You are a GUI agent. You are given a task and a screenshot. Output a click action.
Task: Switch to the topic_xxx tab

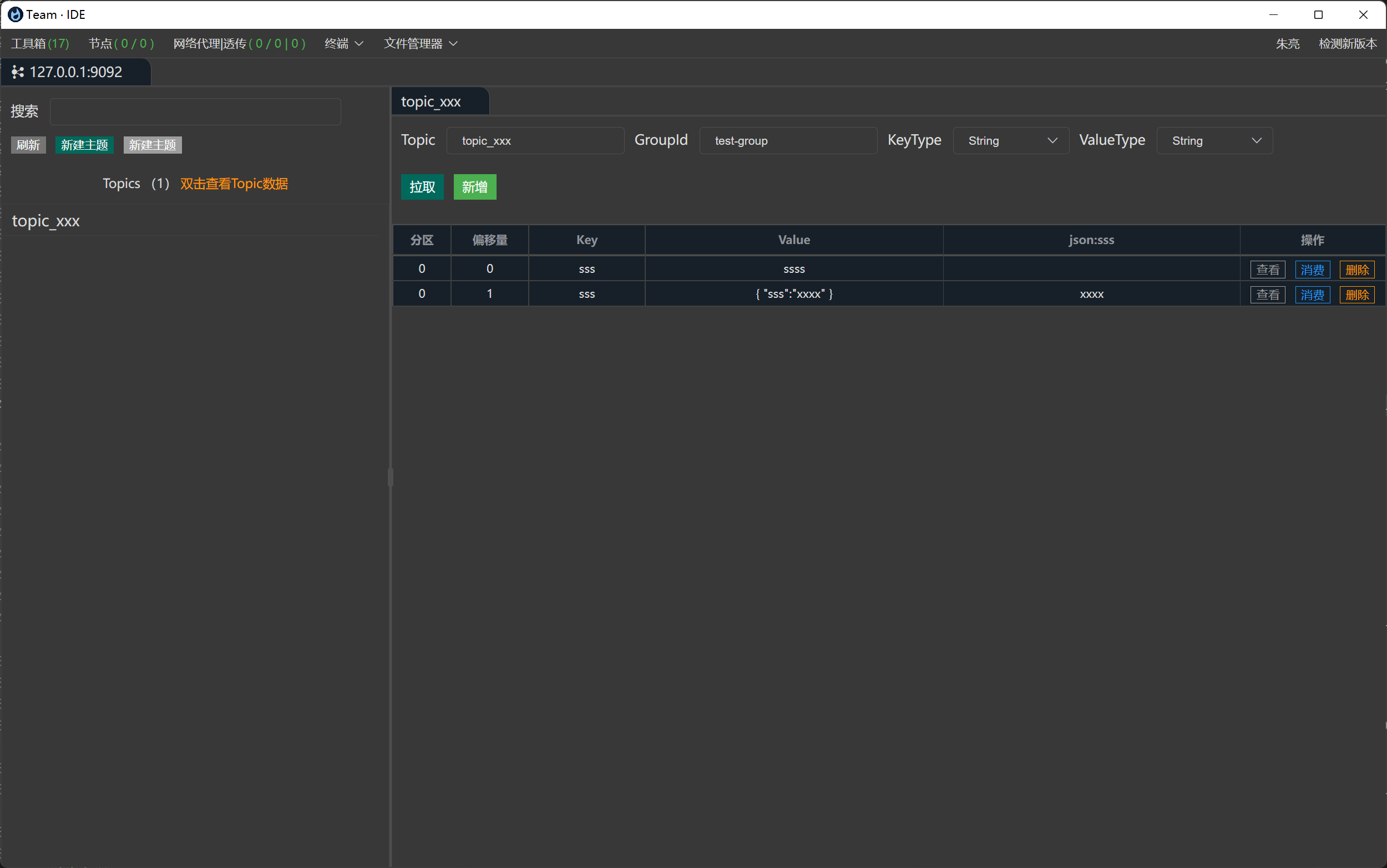(x=431, y=101)
